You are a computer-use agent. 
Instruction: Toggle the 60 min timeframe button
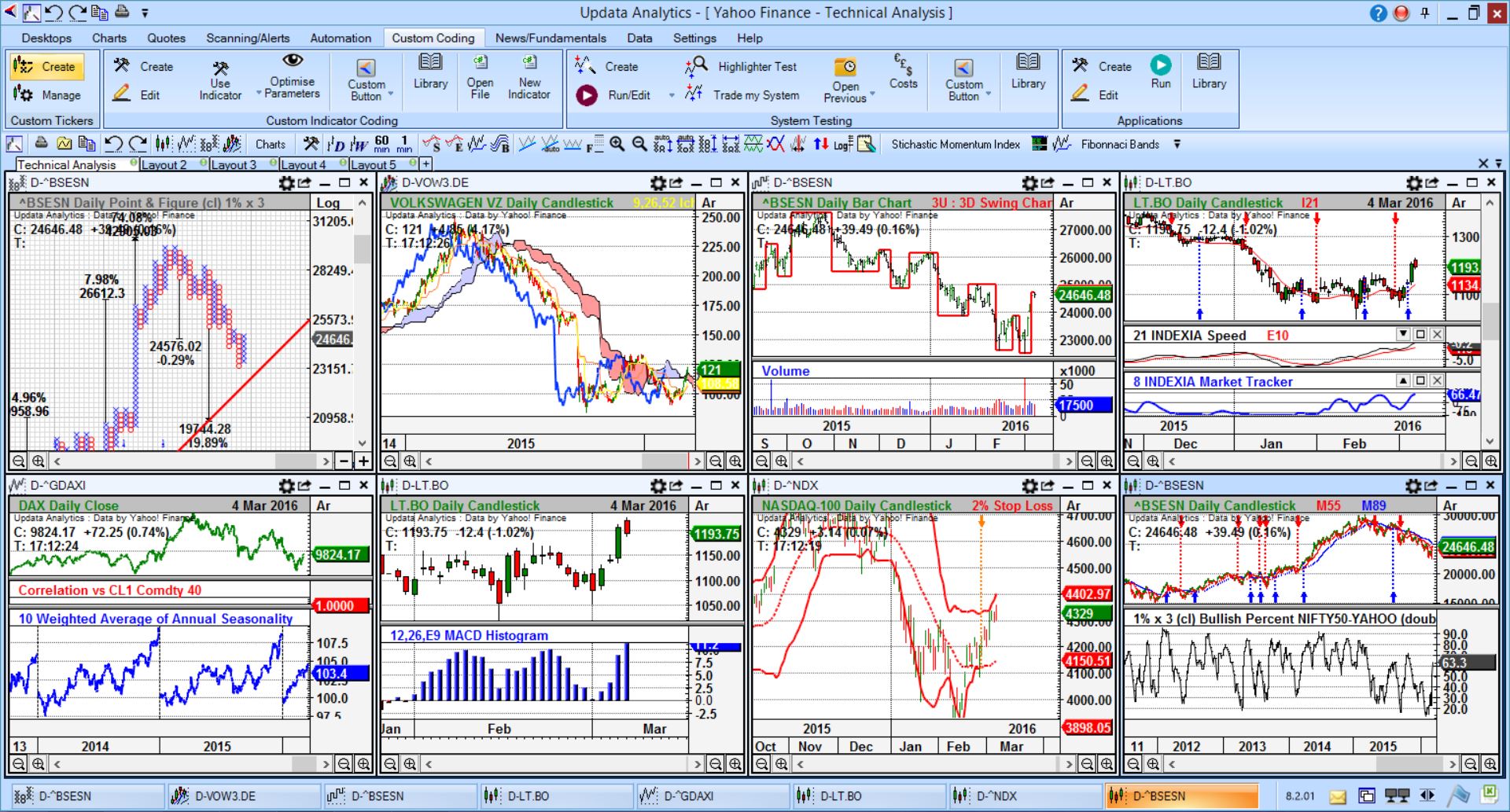[382, 144]
